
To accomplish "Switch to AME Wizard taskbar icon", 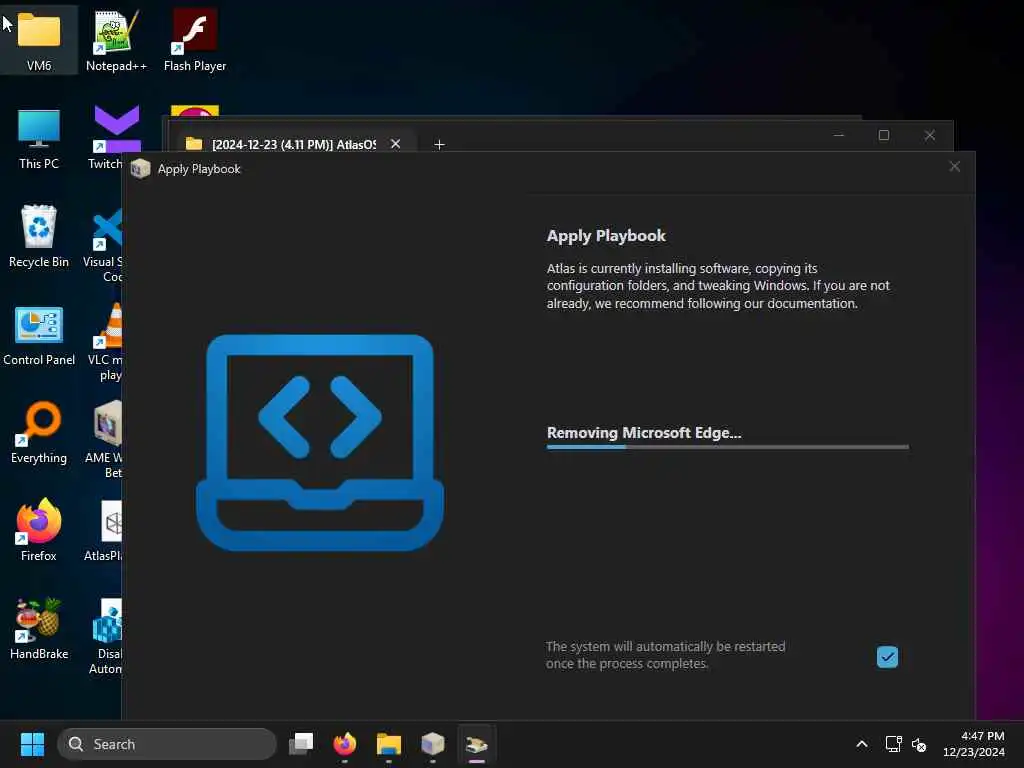I will [x=432, y=744].
